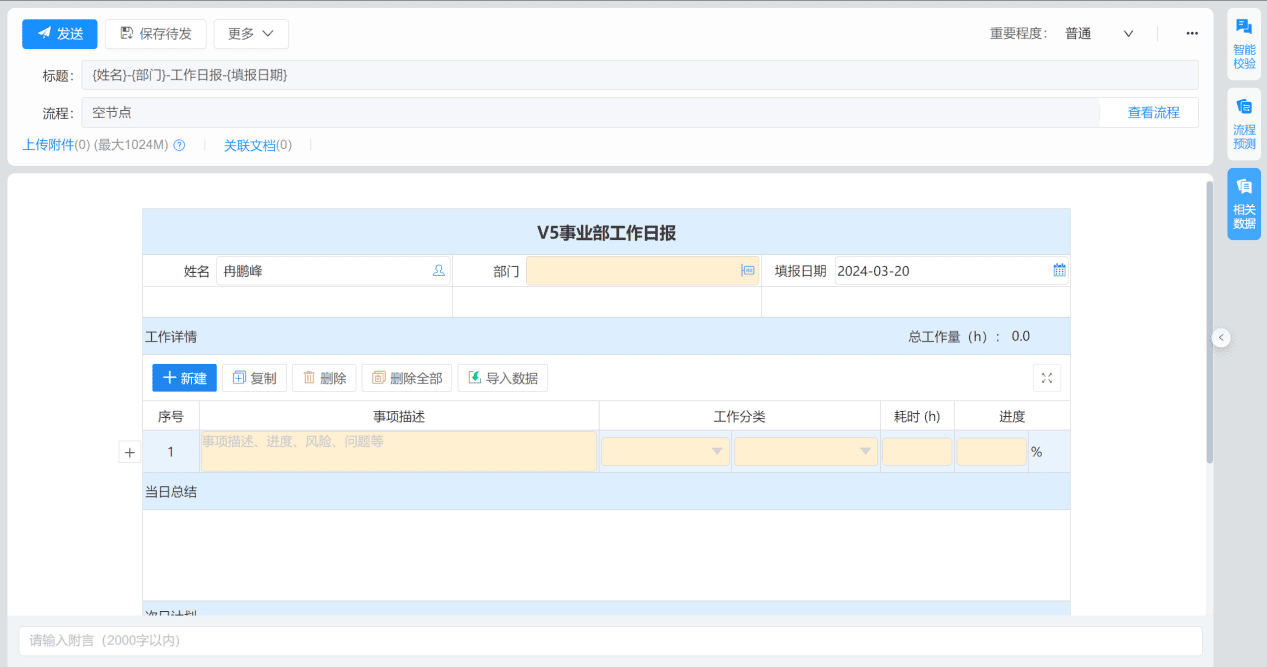The height and width of the screenshot is (667, 1267).
Task: Click the 序号 cell 1
Action: (171, 452)
